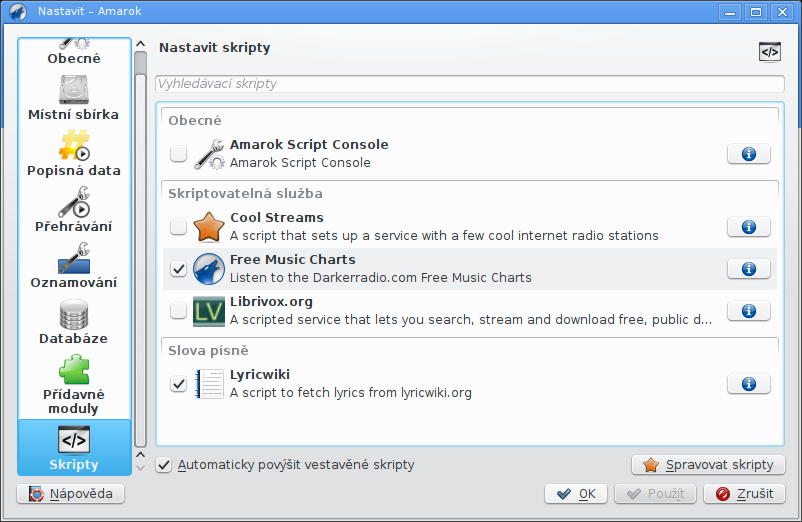Switch to Popisná data settings
This screenshot has height=522, width=802.
pyautogui.click(x=74, y=154)
